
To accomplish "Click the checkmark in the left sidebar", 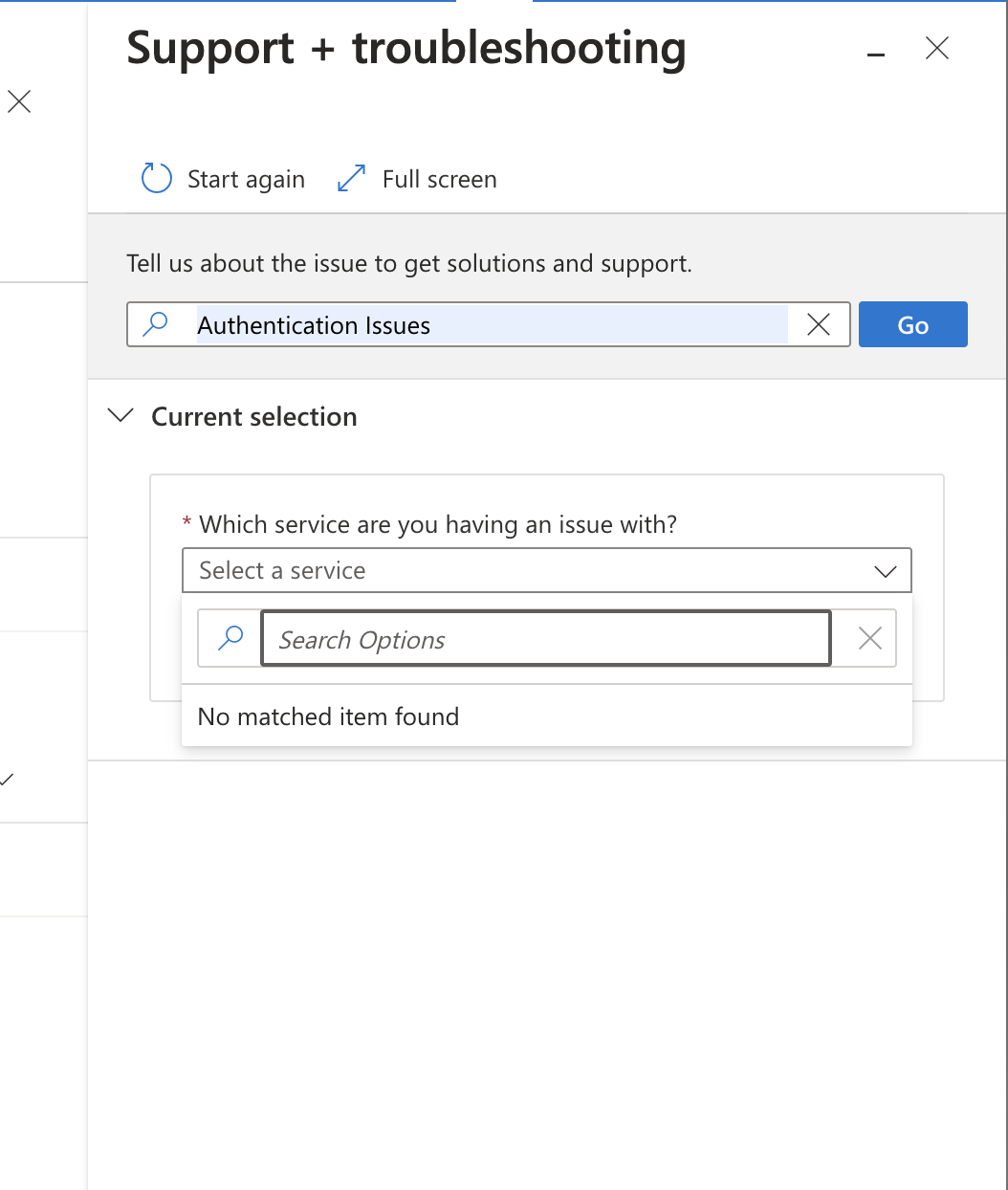I will 7,780.
